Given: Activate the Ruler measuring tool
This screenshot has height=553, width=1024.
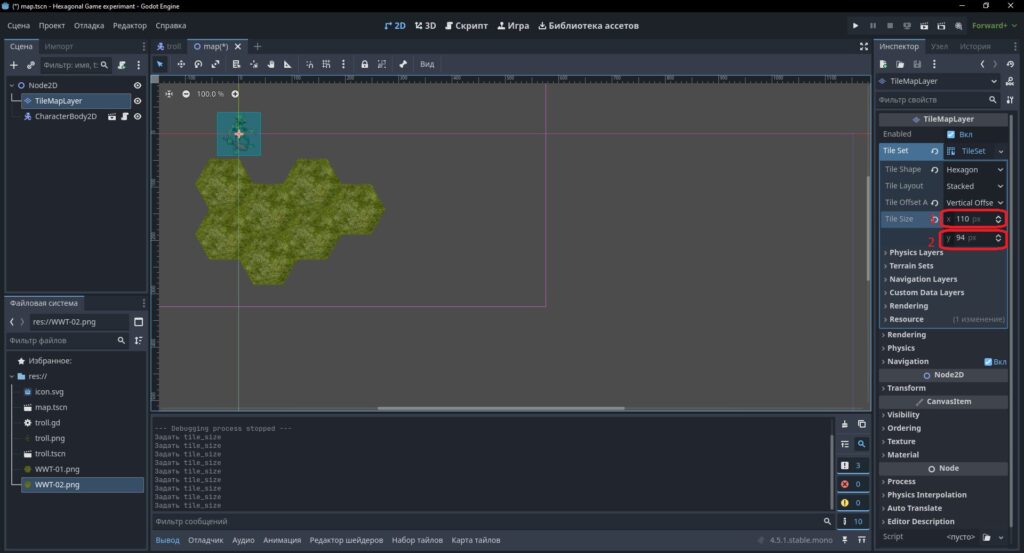Looking at the screenshot, I should click(287, 64).
